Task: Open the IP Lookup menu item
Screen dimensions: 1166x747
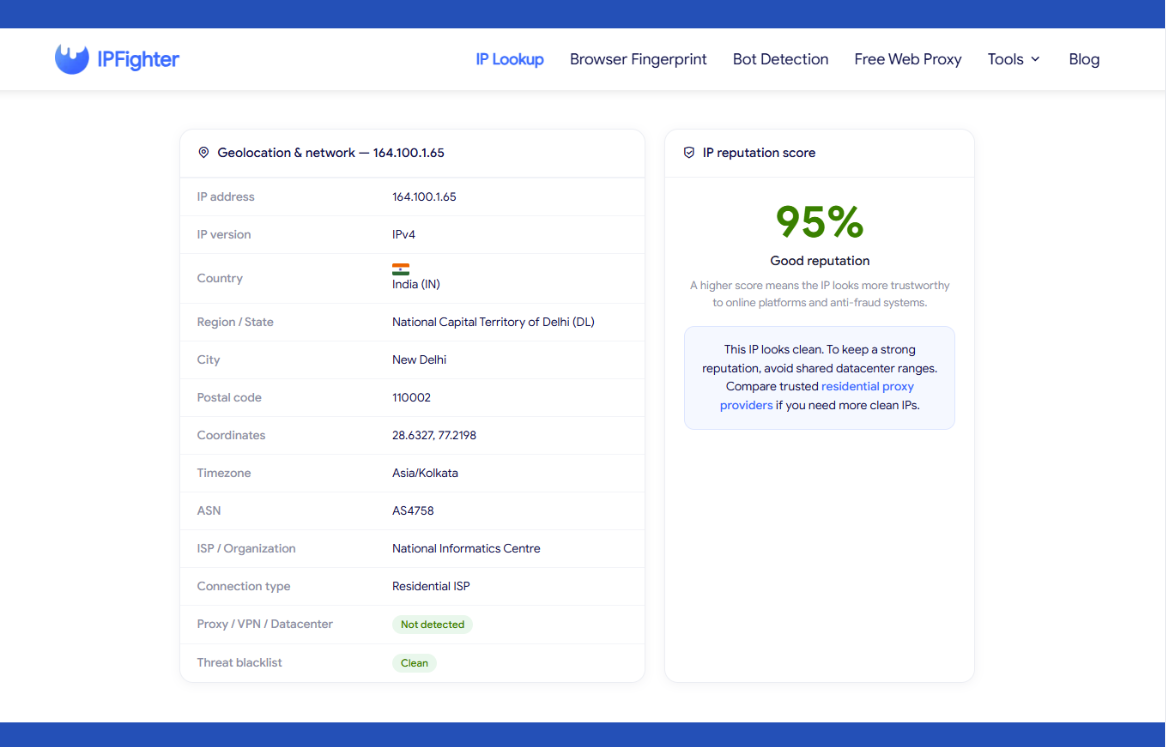Action: pos(509,59)
